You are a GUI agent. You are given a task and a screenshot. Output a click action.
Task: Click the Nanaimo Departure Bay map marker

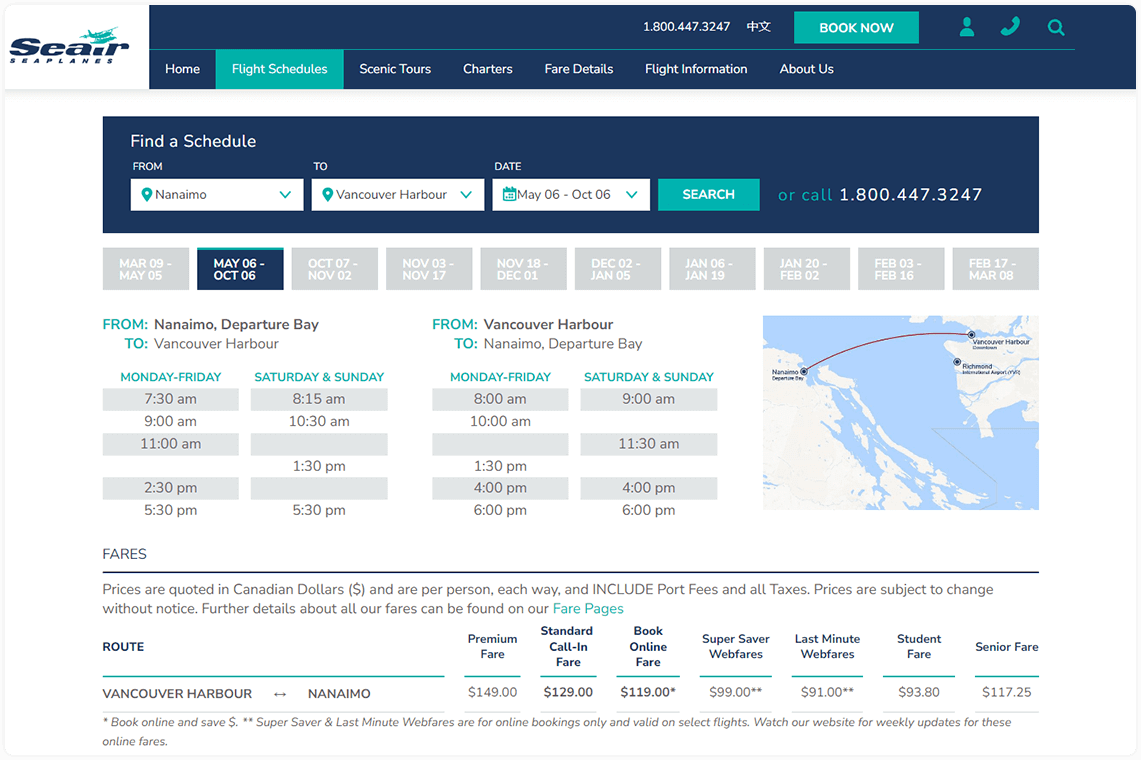coord(804,371)
